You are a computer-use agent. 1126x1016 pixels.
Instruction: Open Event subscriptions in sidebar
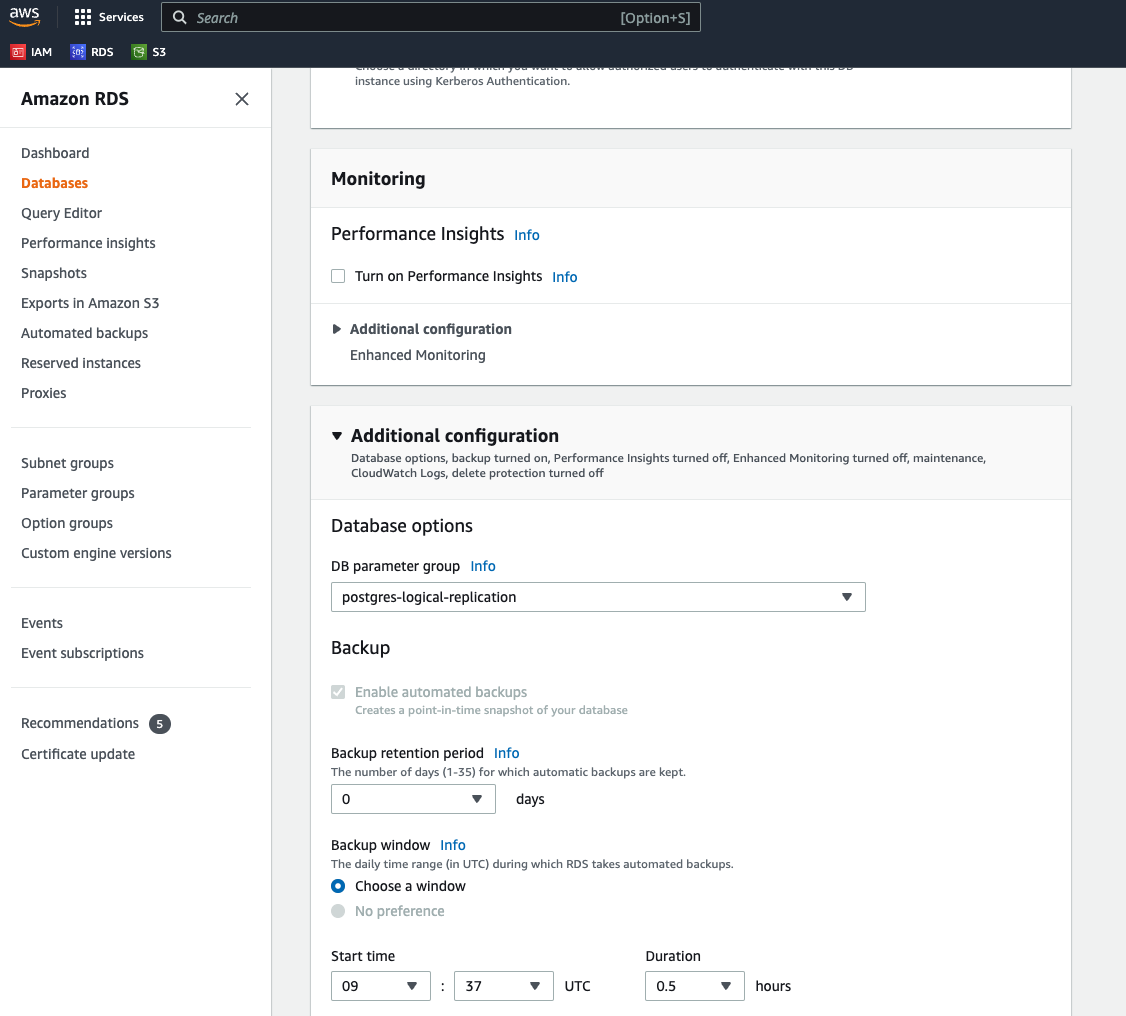click(x=83, y=653)
